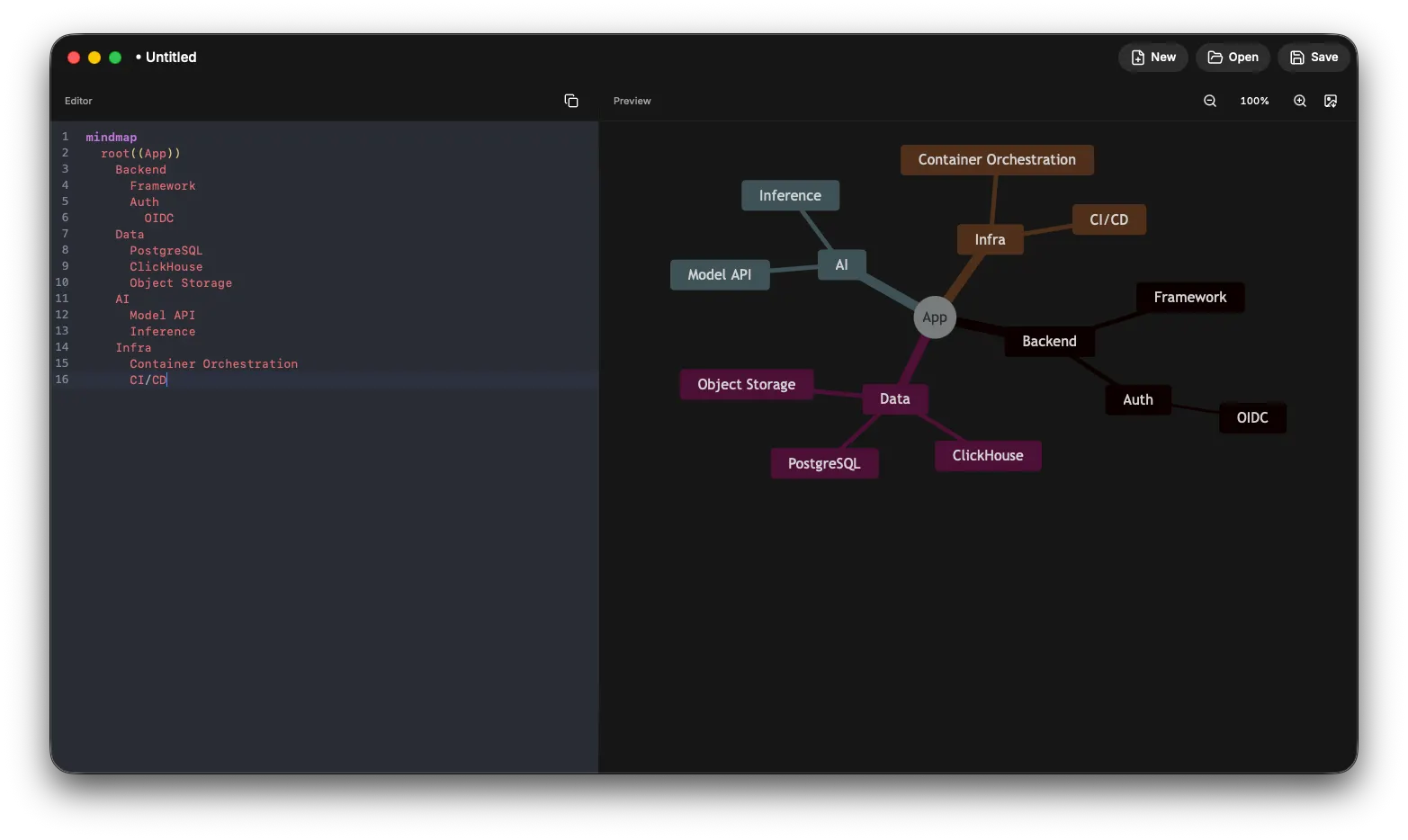Viewport: 1408px width, 840px height.
Task: Click the Data node in preview
Action: click(895, 399)
